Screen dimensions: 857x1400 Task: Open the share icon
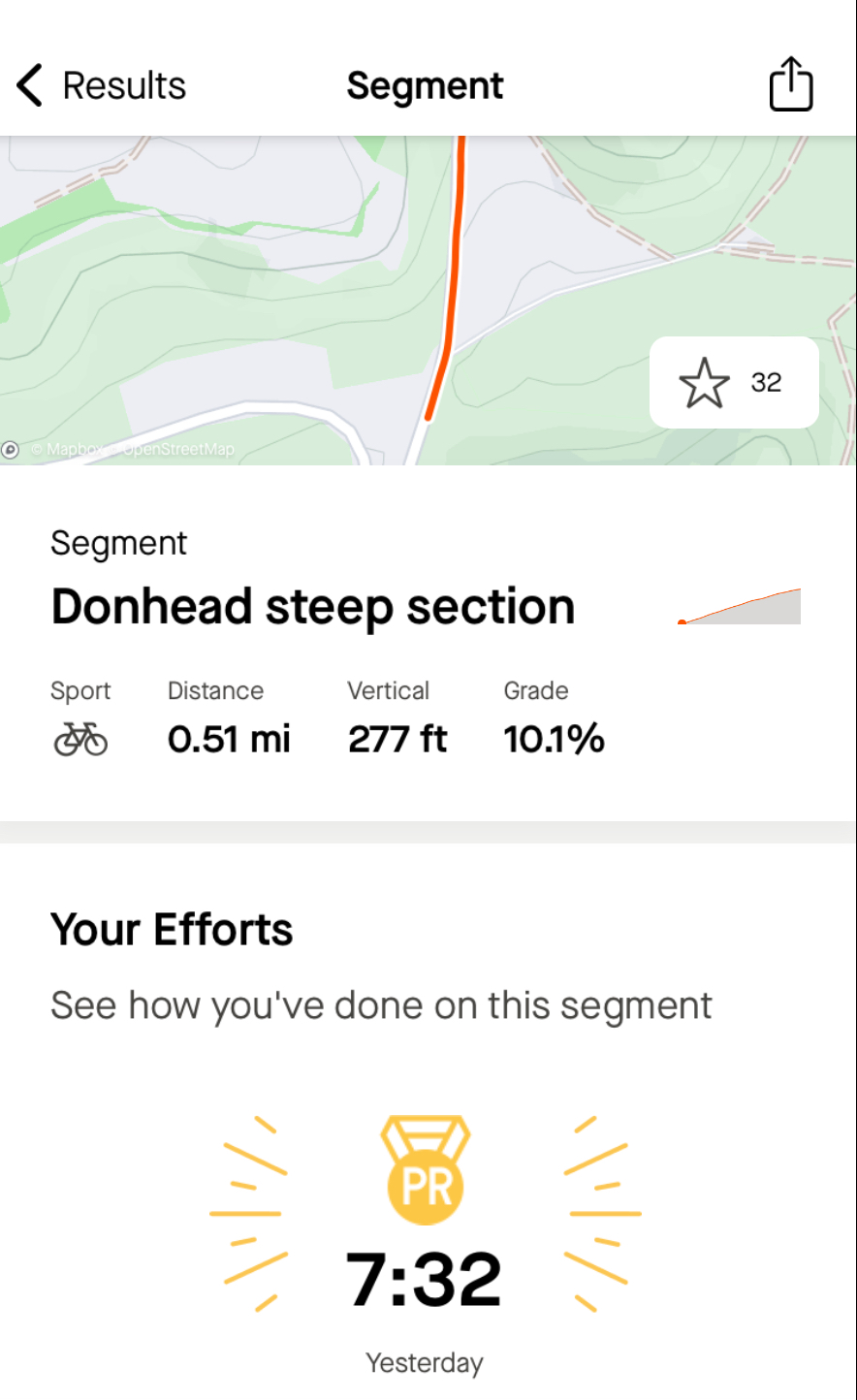point(790,84)
